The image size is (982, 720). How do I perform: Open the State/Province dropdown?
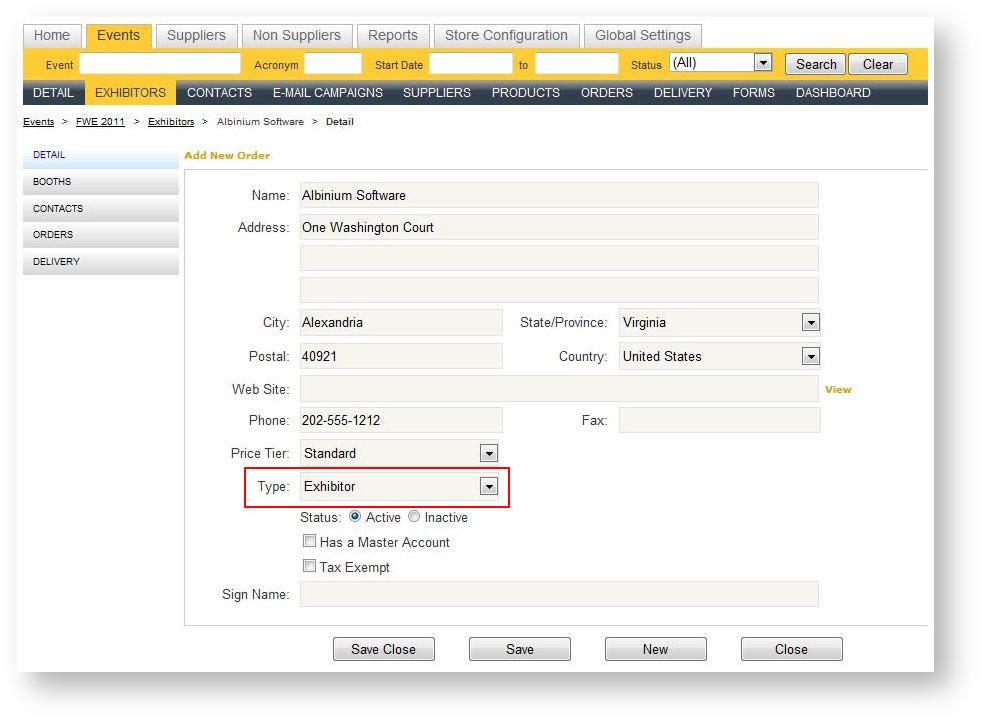pos(810,323)
